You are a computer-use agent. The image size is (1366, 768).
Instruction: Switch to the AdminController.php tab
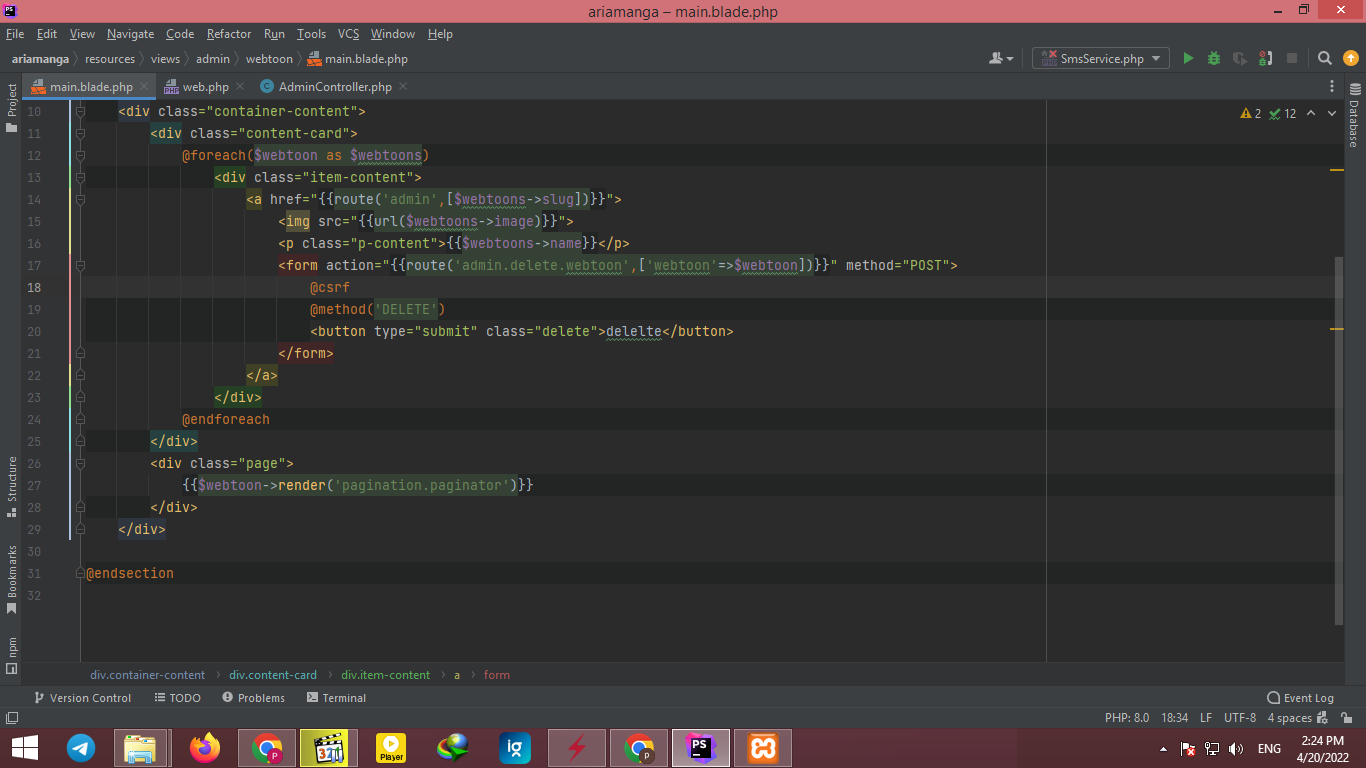click(x=334, y=87)
